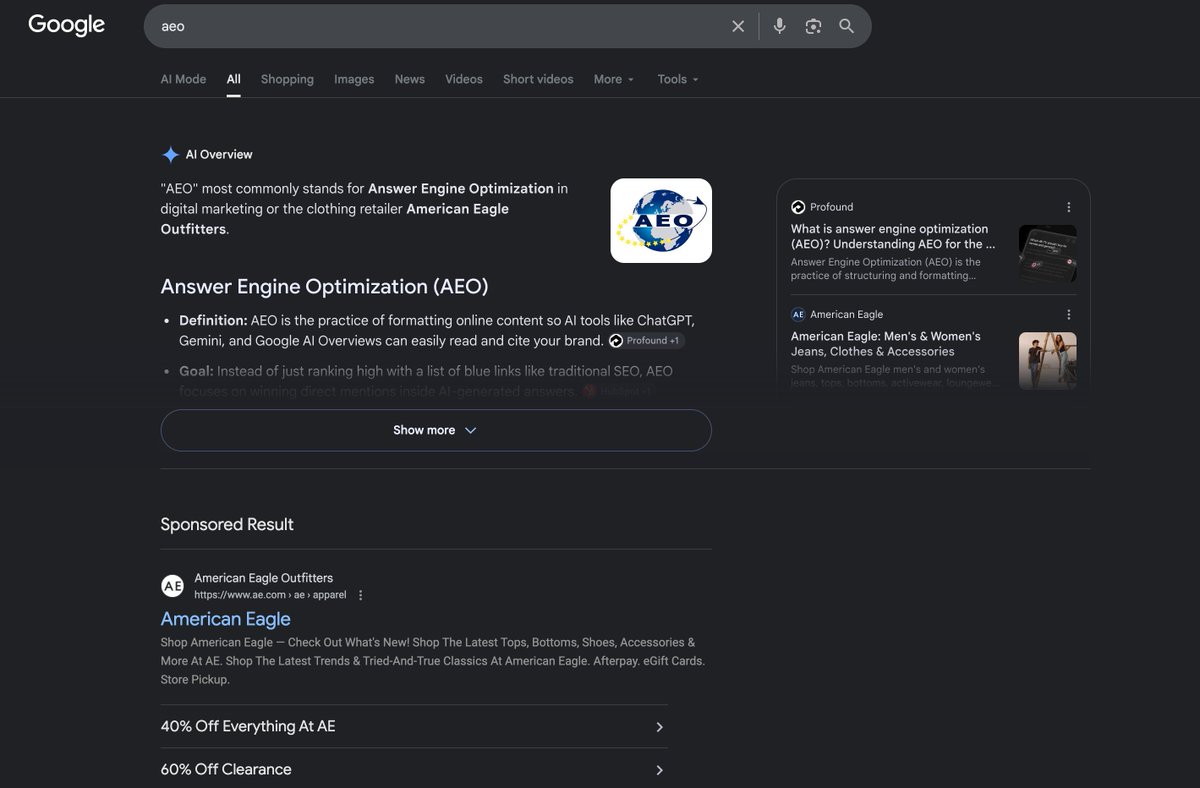Click the AI Overview sparkle icon
Image resolution: width=1200 pixels, height=788 pixels.
[171, 155]
